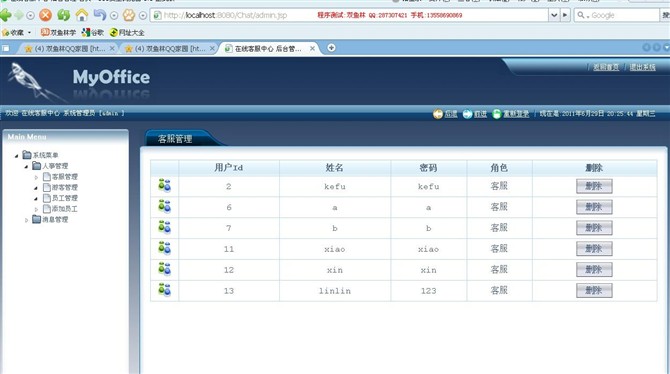The image size is (670, 374).
Task: Reload the page with the green refresh icon
Action: [64, 15]
